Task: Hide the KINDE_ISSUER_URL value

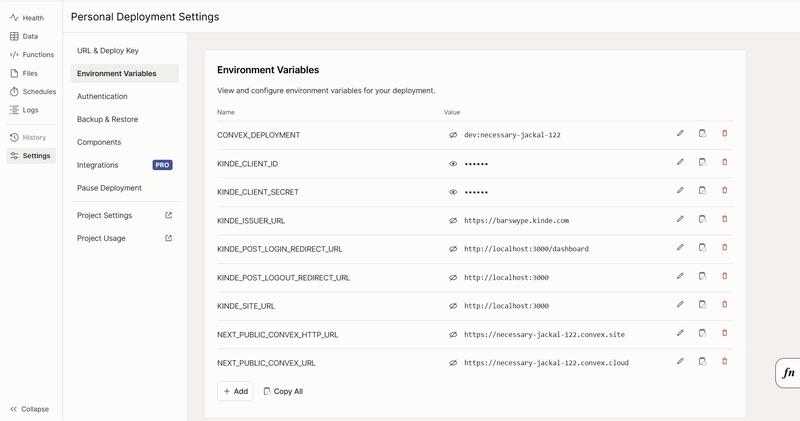Action: click(x=453, y=221)
